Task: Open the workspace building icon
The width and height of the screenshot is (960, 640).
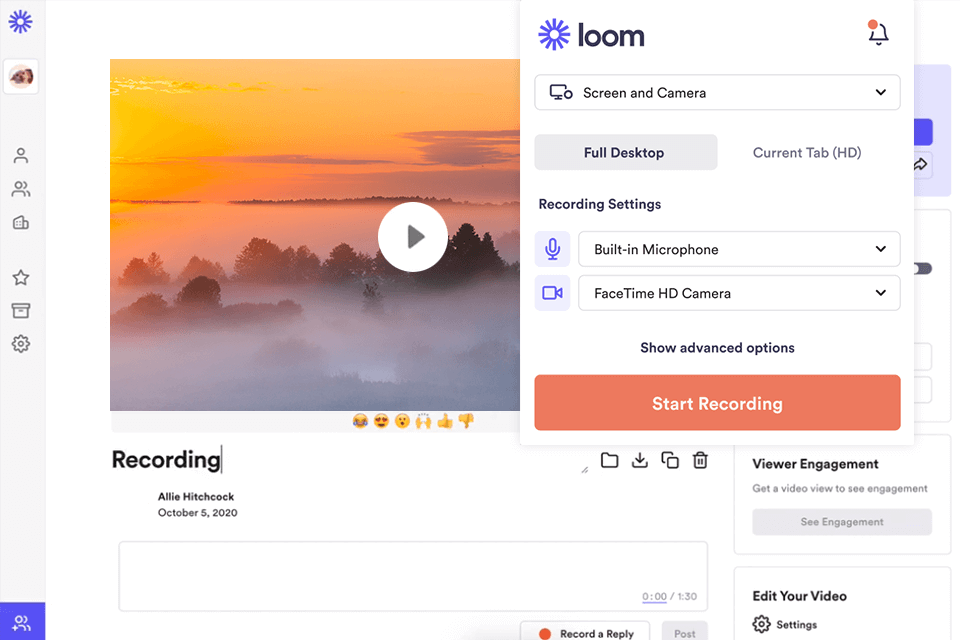Action: 21,222
